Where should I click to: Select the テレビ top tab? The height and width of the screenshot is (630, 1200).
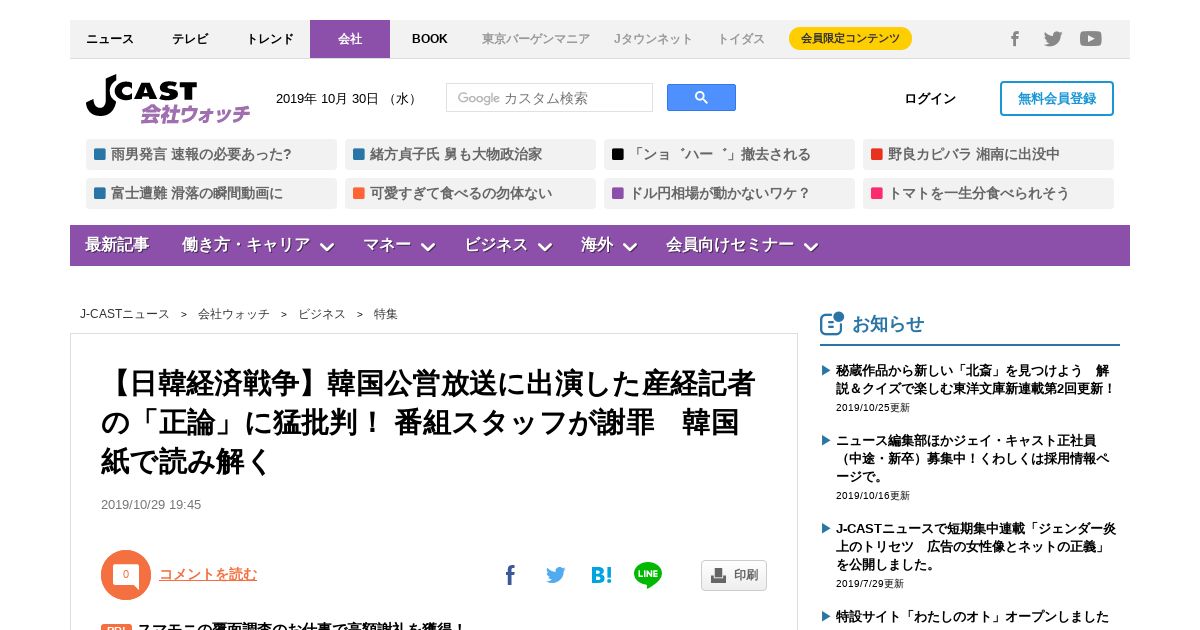(190, 39)
